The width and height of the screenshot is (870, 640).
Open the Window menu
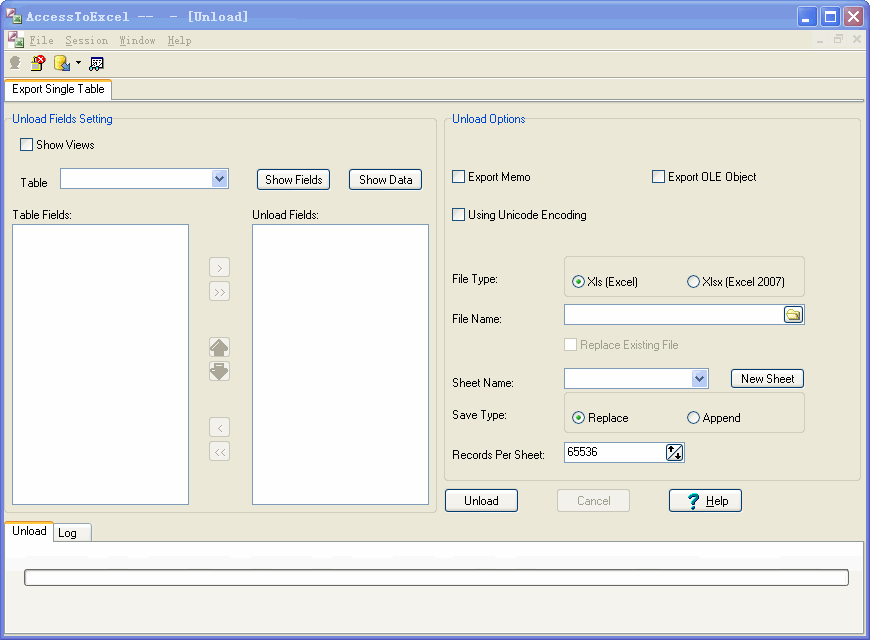click(x=137, y=41)
